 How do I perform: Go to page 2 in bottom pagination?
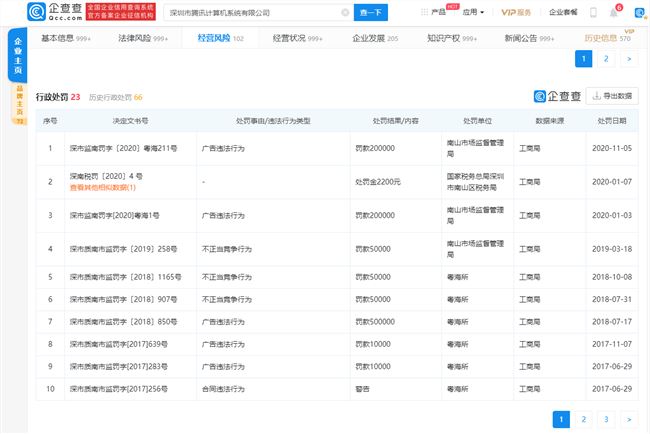coord(583,419)
